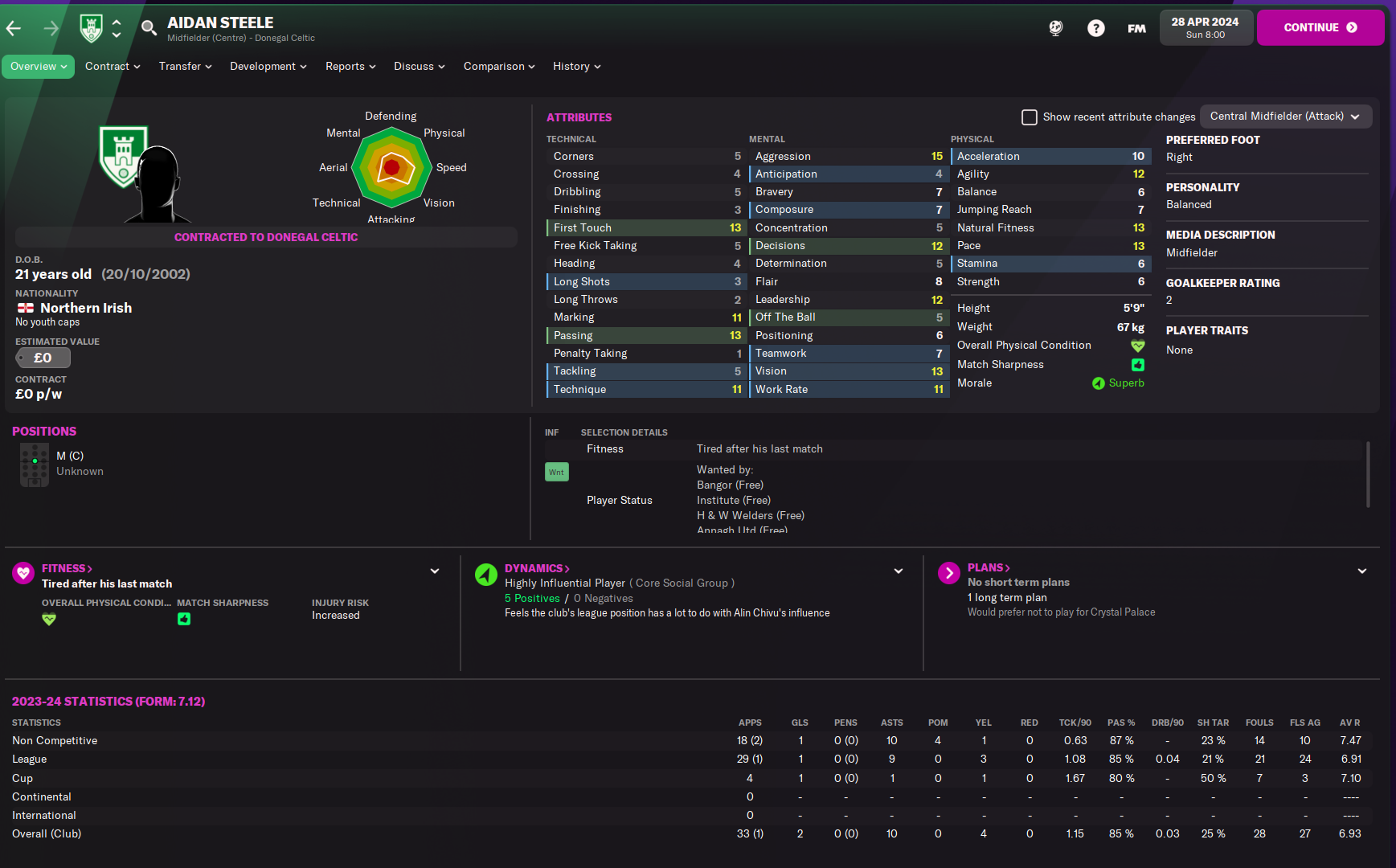Click the Highly Influential Player text
Screen dimensions: 1396x868
[565, 583]
